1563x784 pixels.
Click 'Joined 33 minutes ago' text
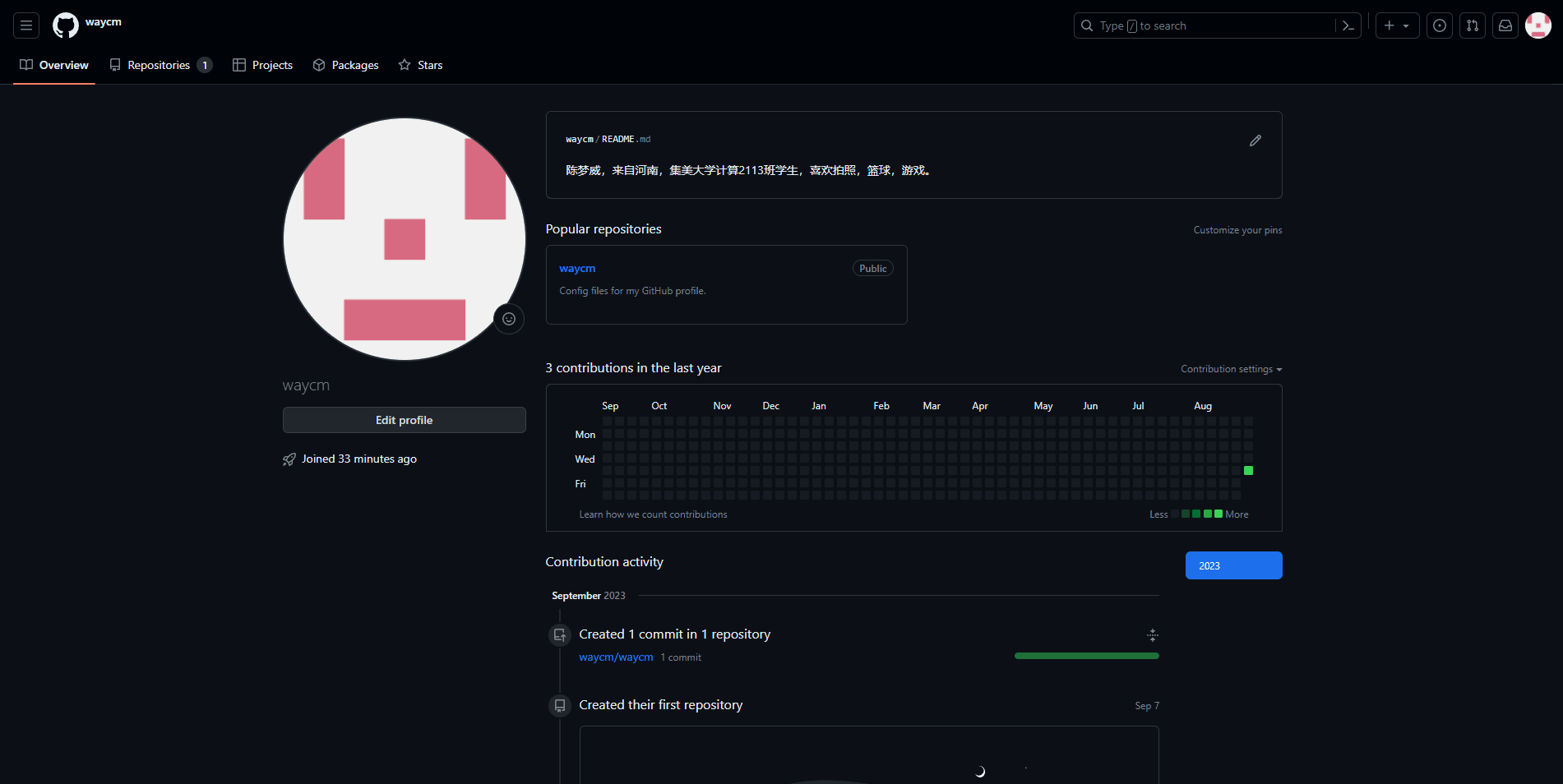(359, 459)
